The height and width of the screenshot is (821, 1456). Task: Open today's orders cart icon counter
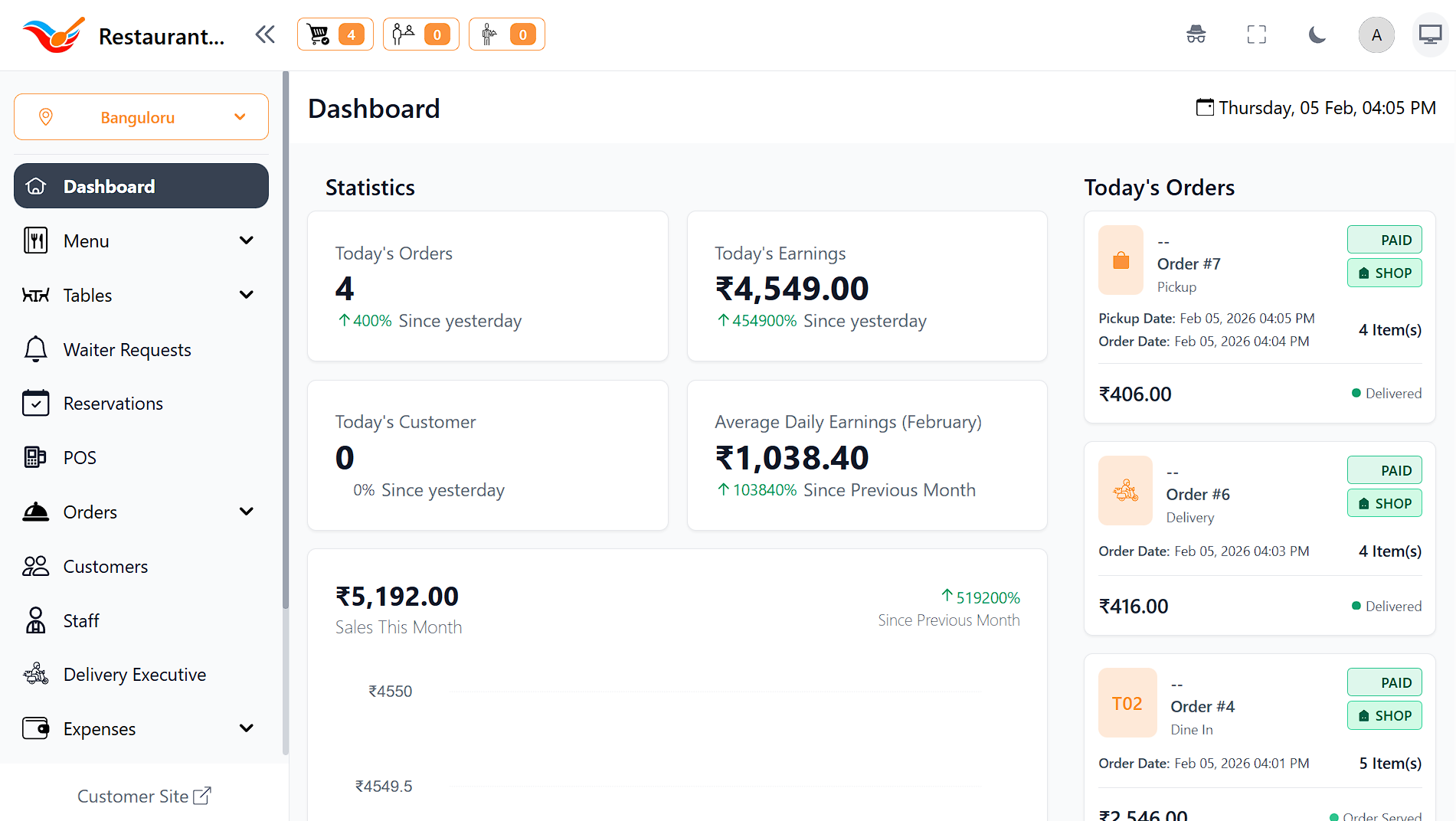pyautogui.click(x=335, y=34)
